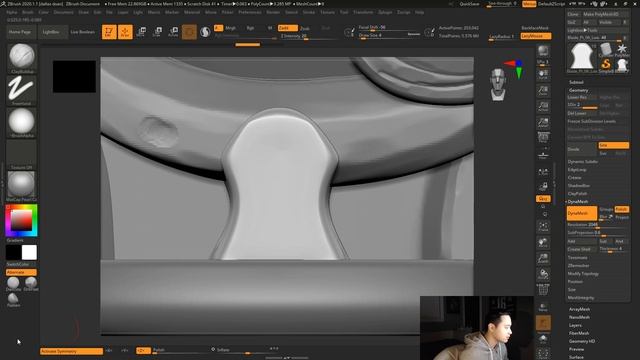Toggle the Alternate color button
The image size is (640, 360).
[21, 272]
